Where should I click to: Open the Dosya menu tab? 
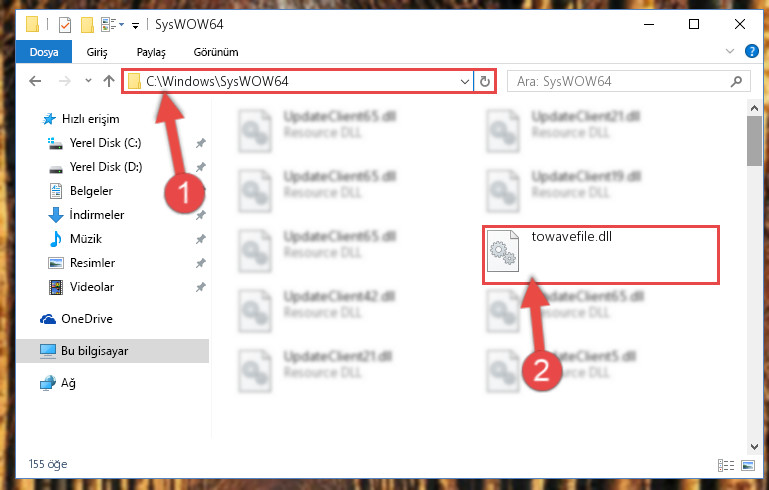tap(44, 52)
